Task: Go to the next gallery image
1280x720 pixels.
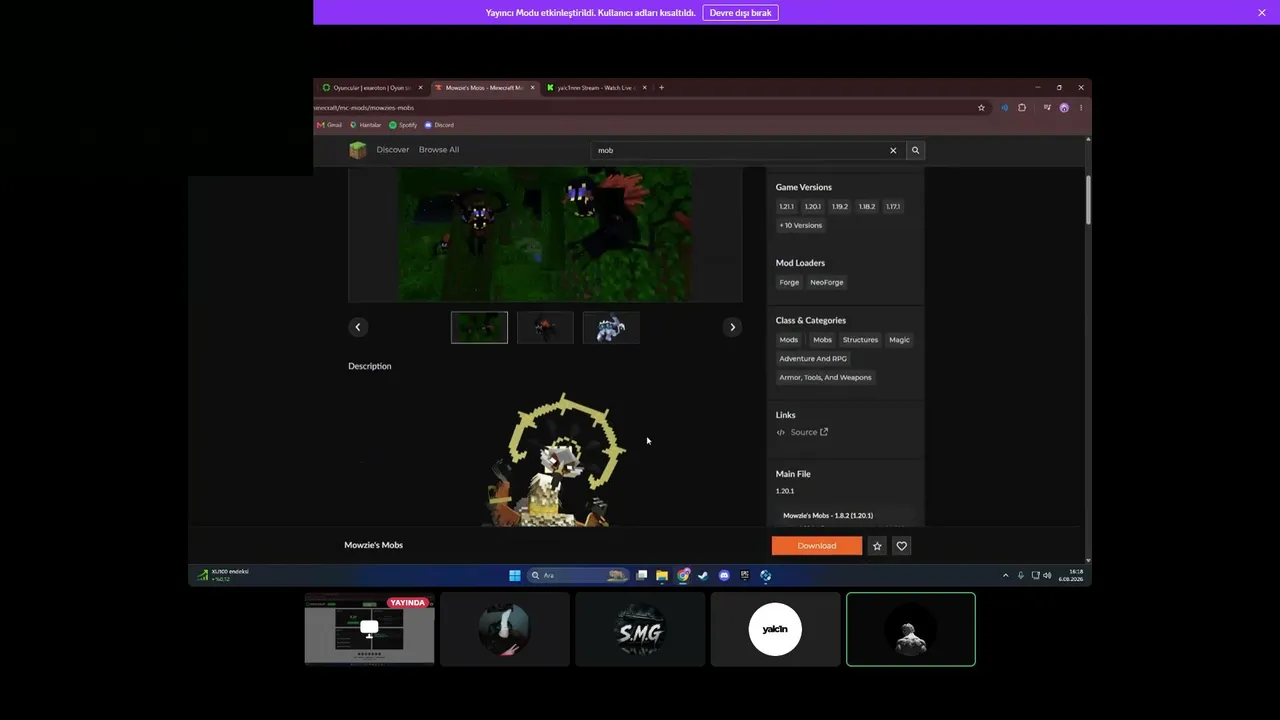Action: tap(732, 327)
